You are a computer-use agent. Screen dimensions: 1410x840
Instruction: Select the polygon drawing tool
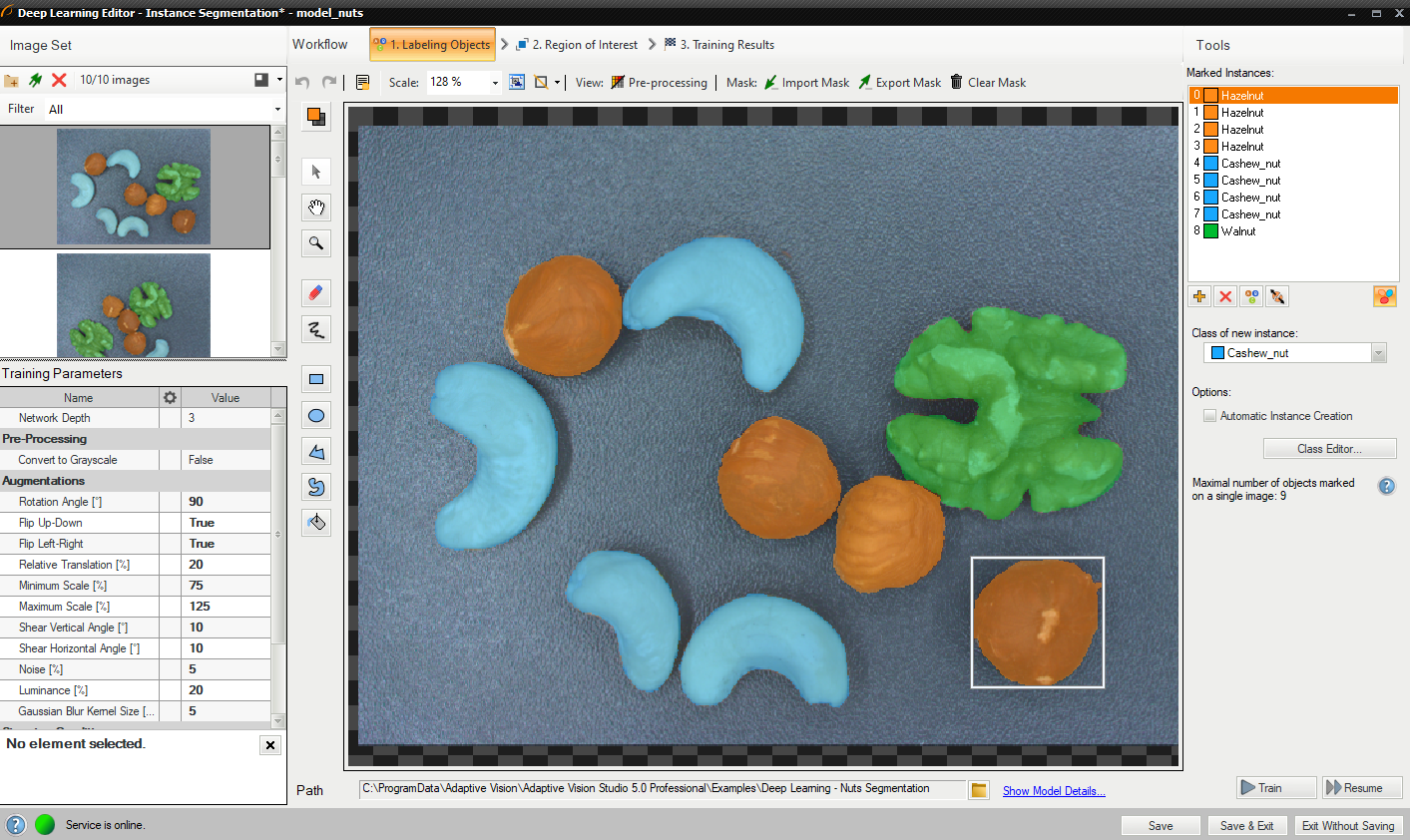[x=316, y=452]
